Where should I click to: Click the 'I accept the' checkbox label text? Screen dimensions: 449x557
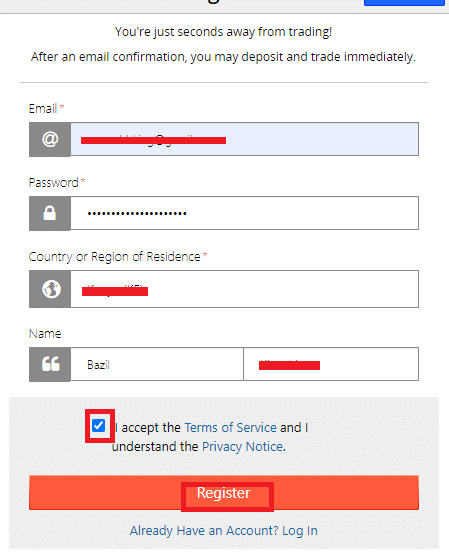(x=148, y=427)
